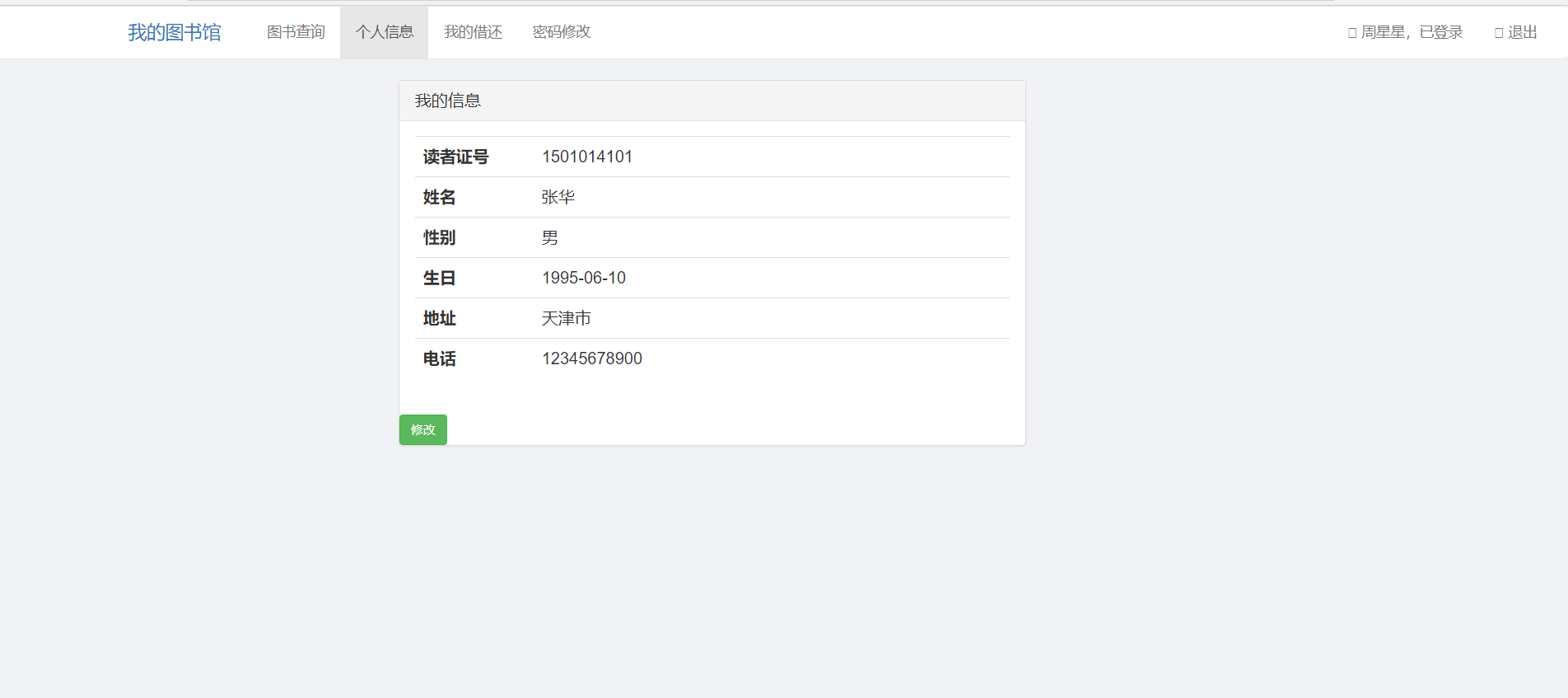
Task: Click the name value 张华
Action: (558, 197)
